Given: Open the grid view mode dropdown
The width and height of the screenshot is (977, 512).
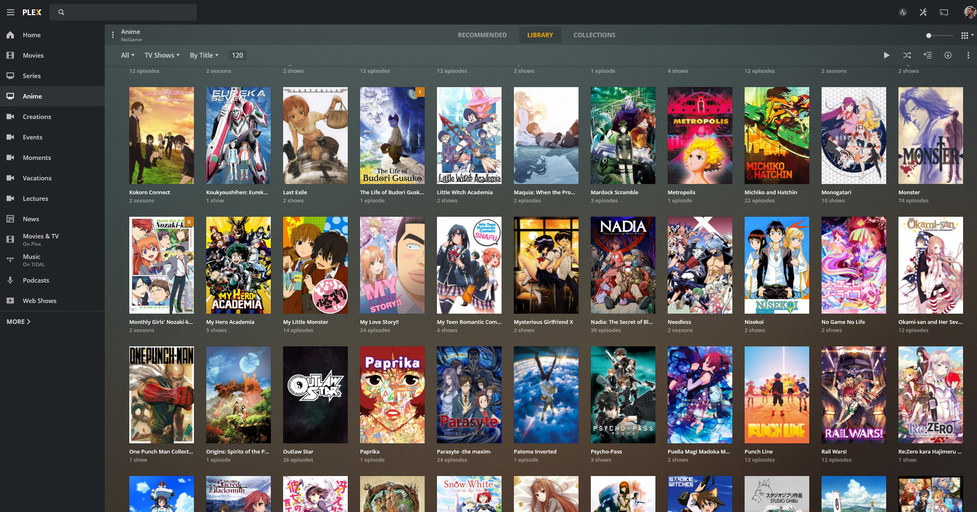Looking at the screenshot, I should coord(966,36).
